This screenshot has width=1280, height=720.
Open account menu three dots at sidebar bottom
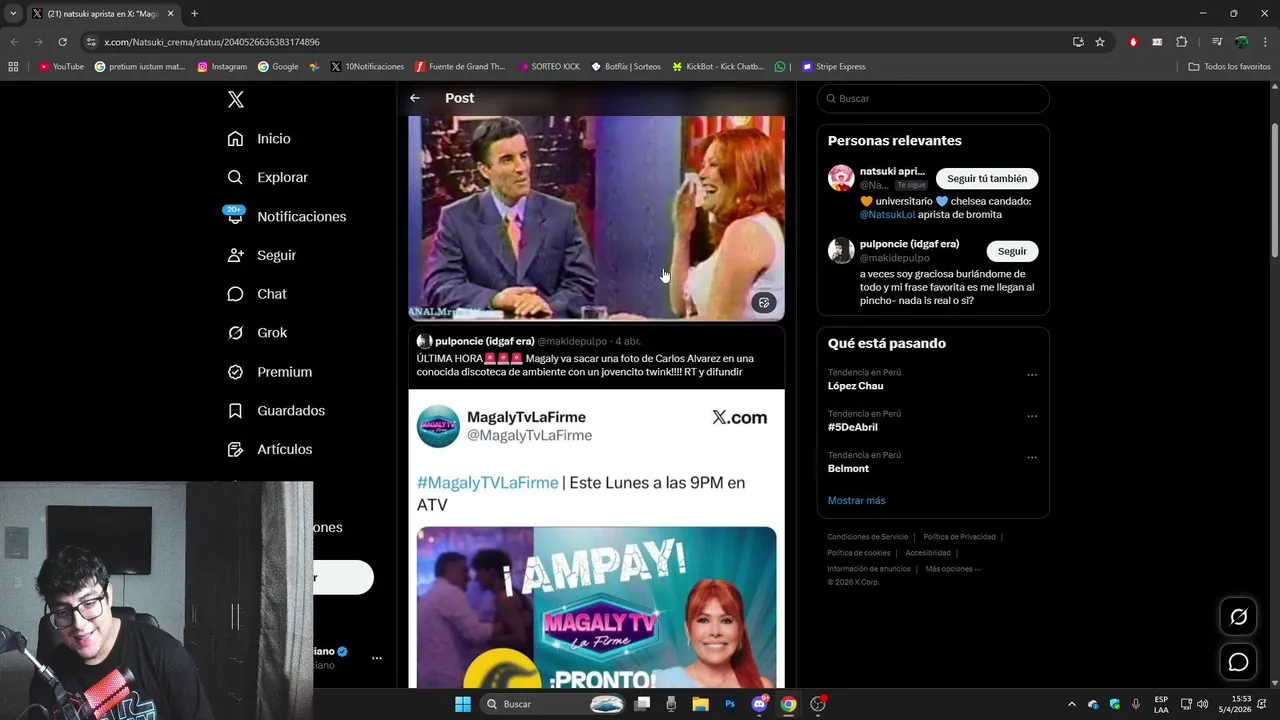[376, 658]
